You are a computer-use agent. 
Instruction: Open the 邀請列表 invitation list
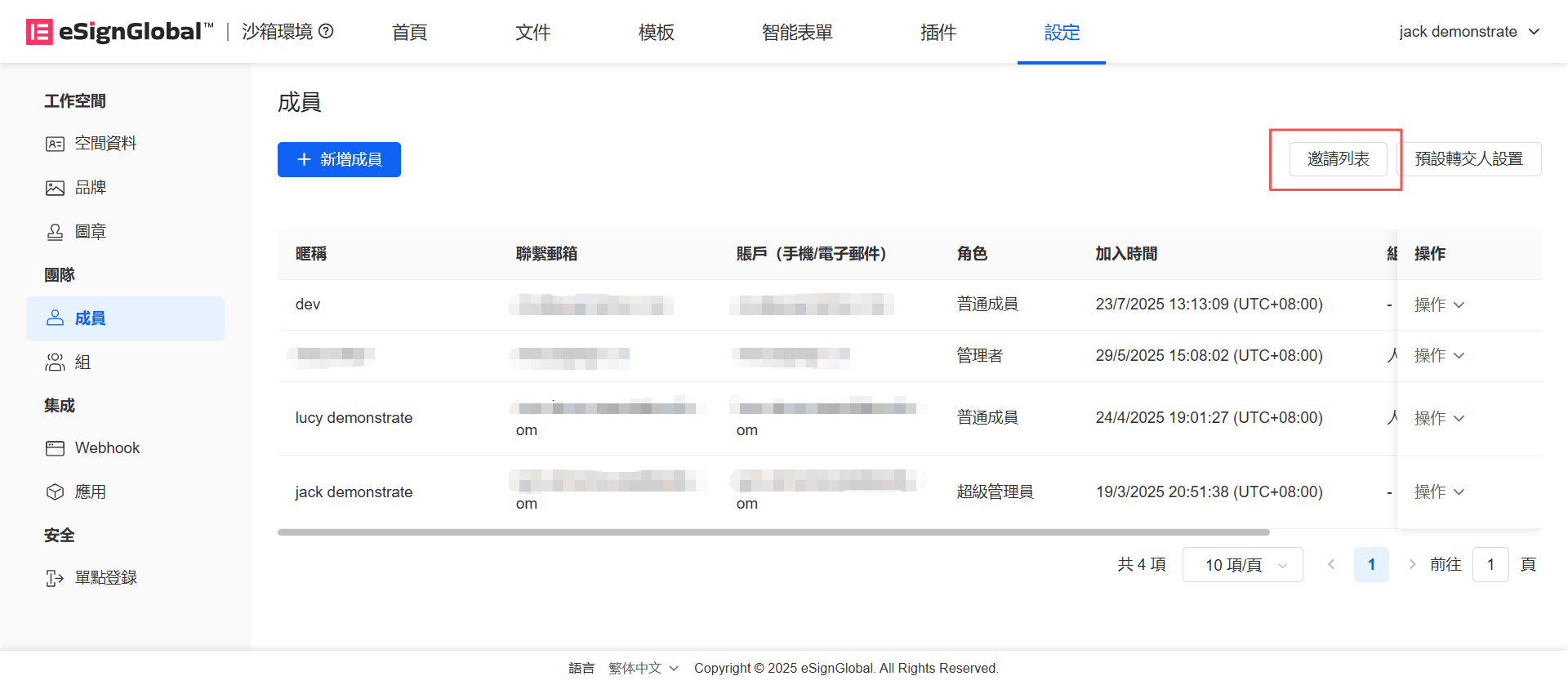pos(1338,159)
